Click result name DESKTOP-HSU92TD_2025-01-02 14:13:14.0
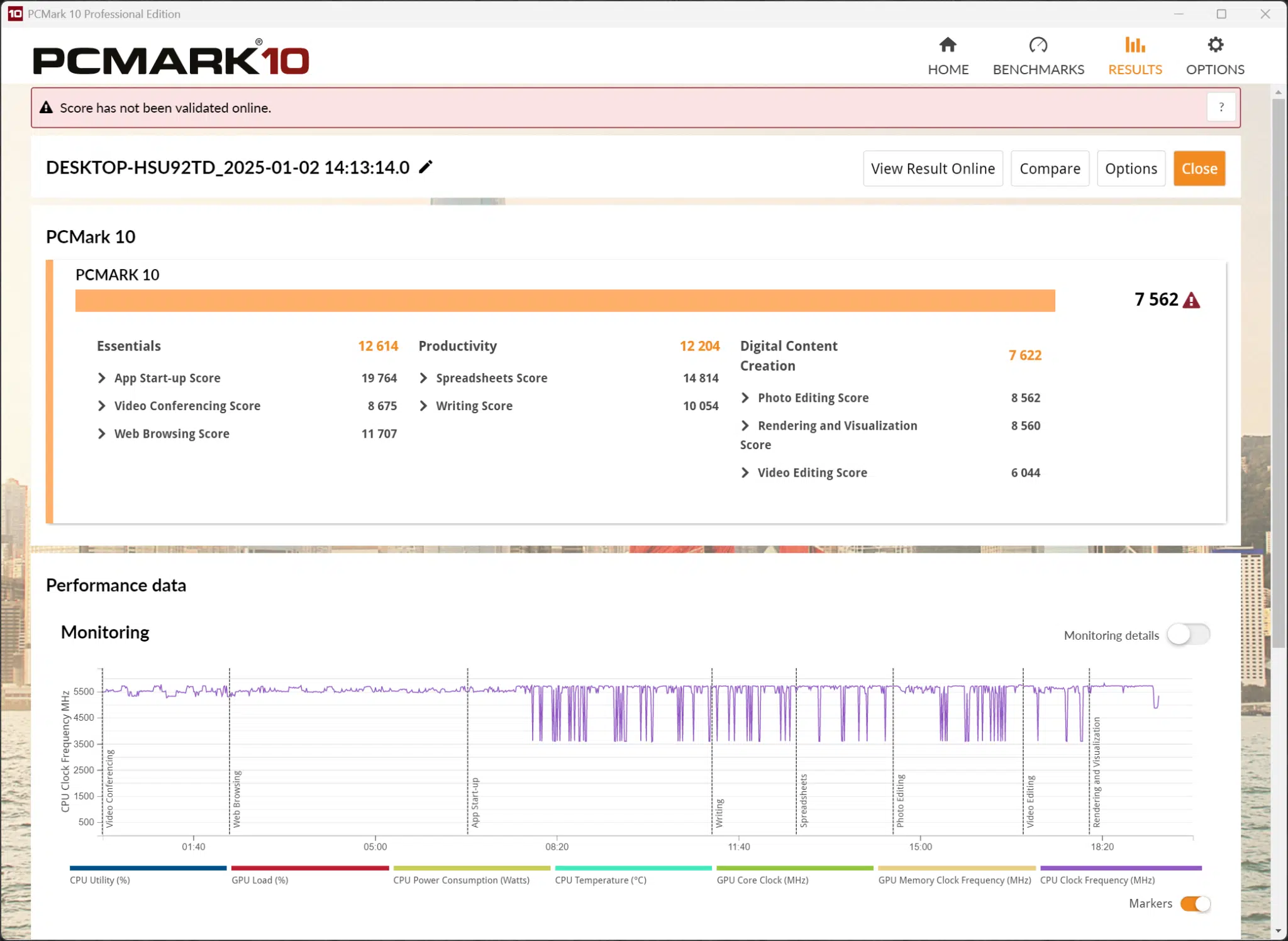Image resolution: width=1288 pixels, height=941 pixels. [x=228, y=167]
